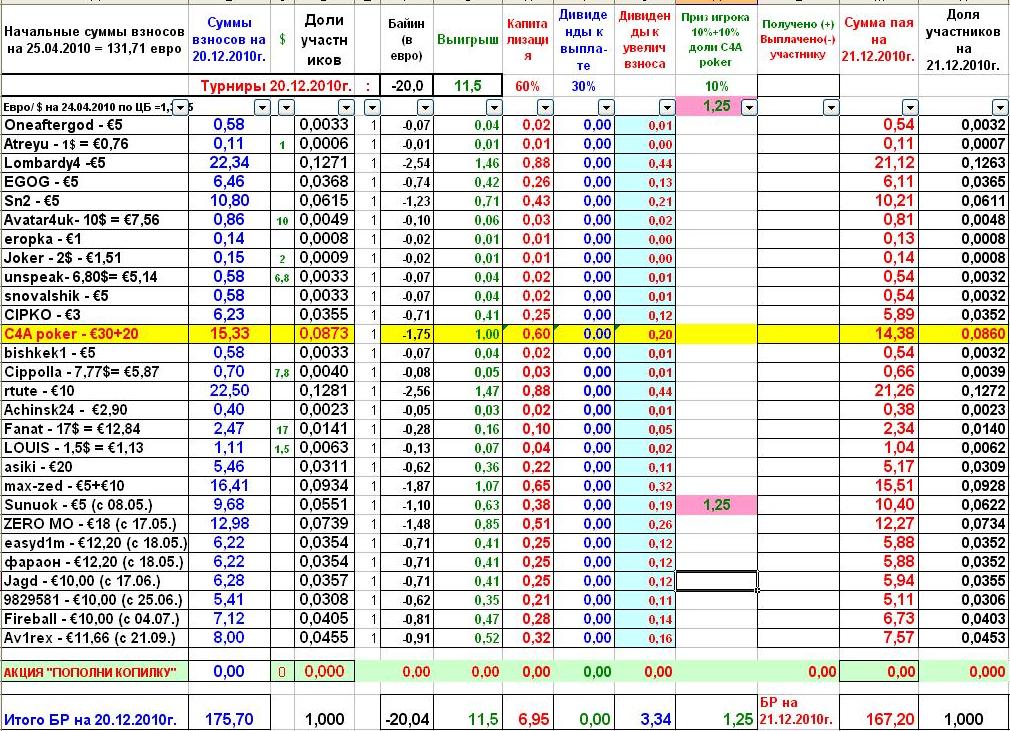The height and width of the screenshot is (731, 1010).
Task: Select header cell Суммы взносов на 20.12.2010г.
Action: [229, 40]
